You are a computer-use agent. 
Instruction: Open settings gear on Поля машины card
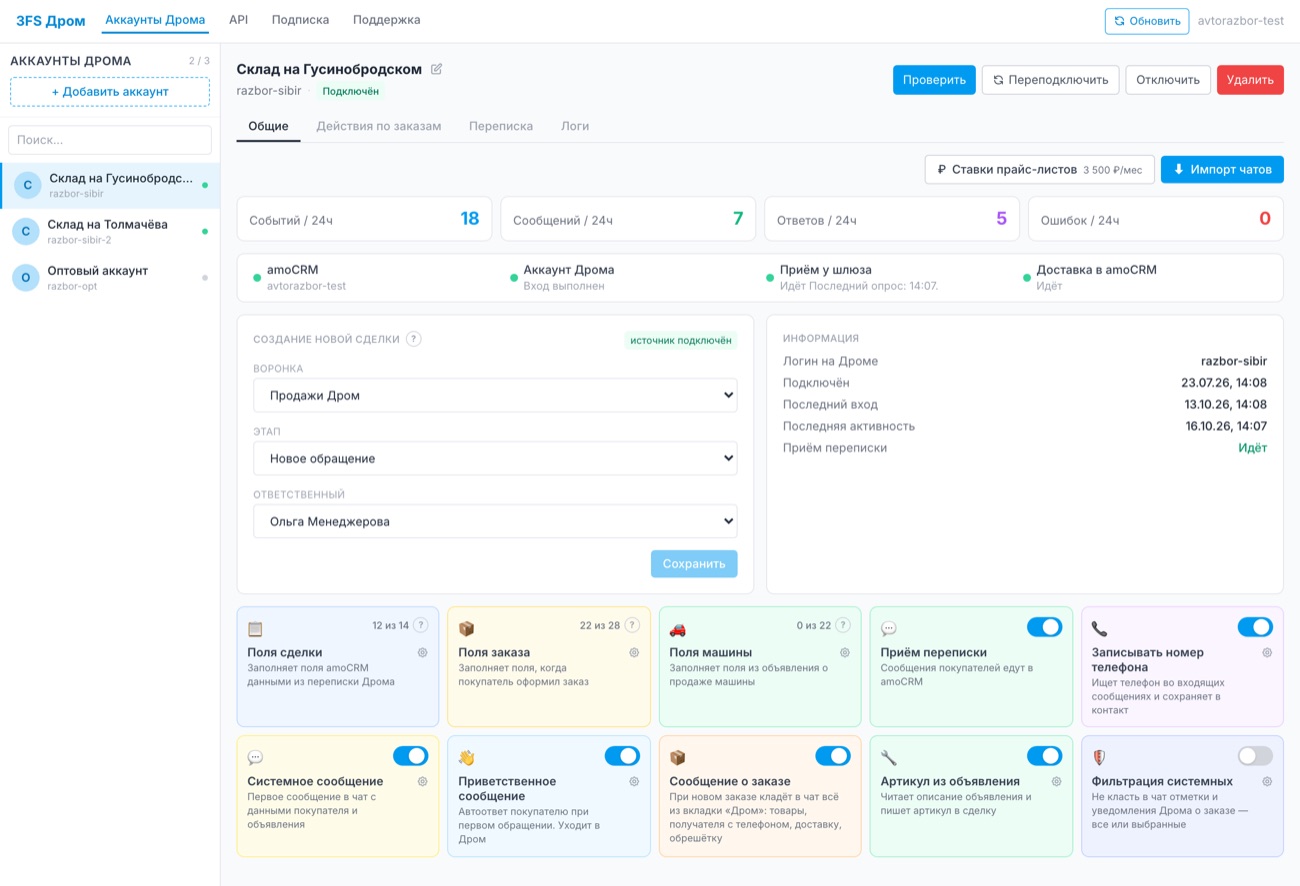(x=845, y=652)
